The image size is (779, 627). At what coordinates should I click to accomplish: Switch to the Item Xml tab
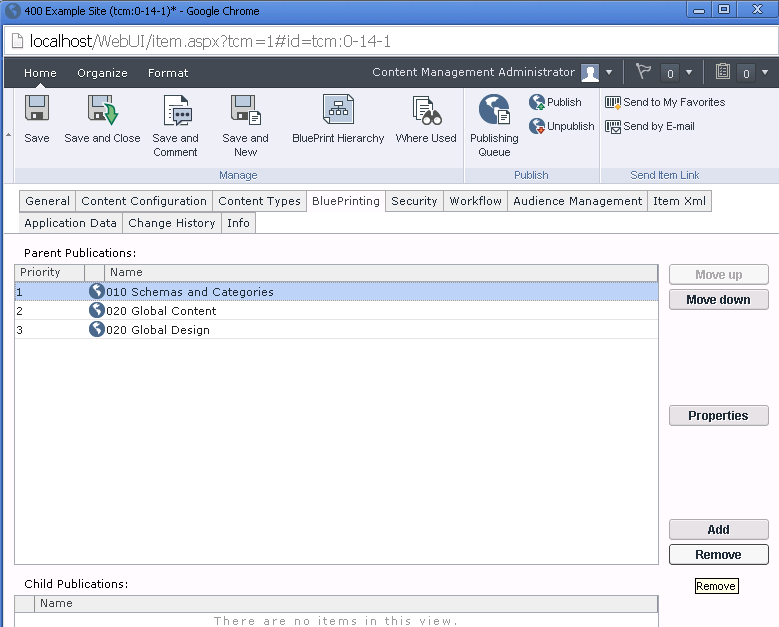pyautogui.click(x=679, y=201)
